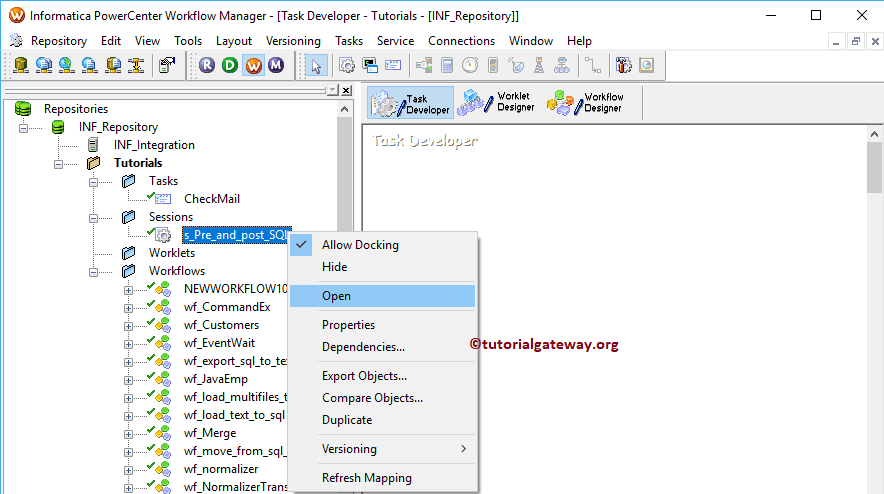The height and width of the screenshot is (494, 884).
Task: Click the traffic-light control task icon
Action: click(493, 65)
